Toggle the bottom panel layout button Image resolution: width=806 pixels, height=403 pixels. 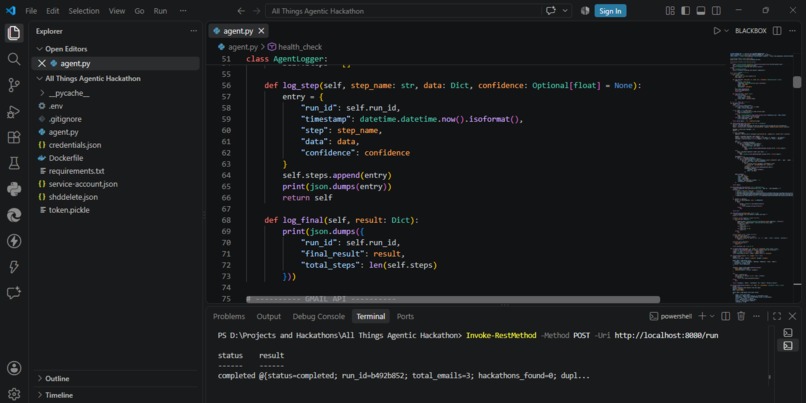701,11
